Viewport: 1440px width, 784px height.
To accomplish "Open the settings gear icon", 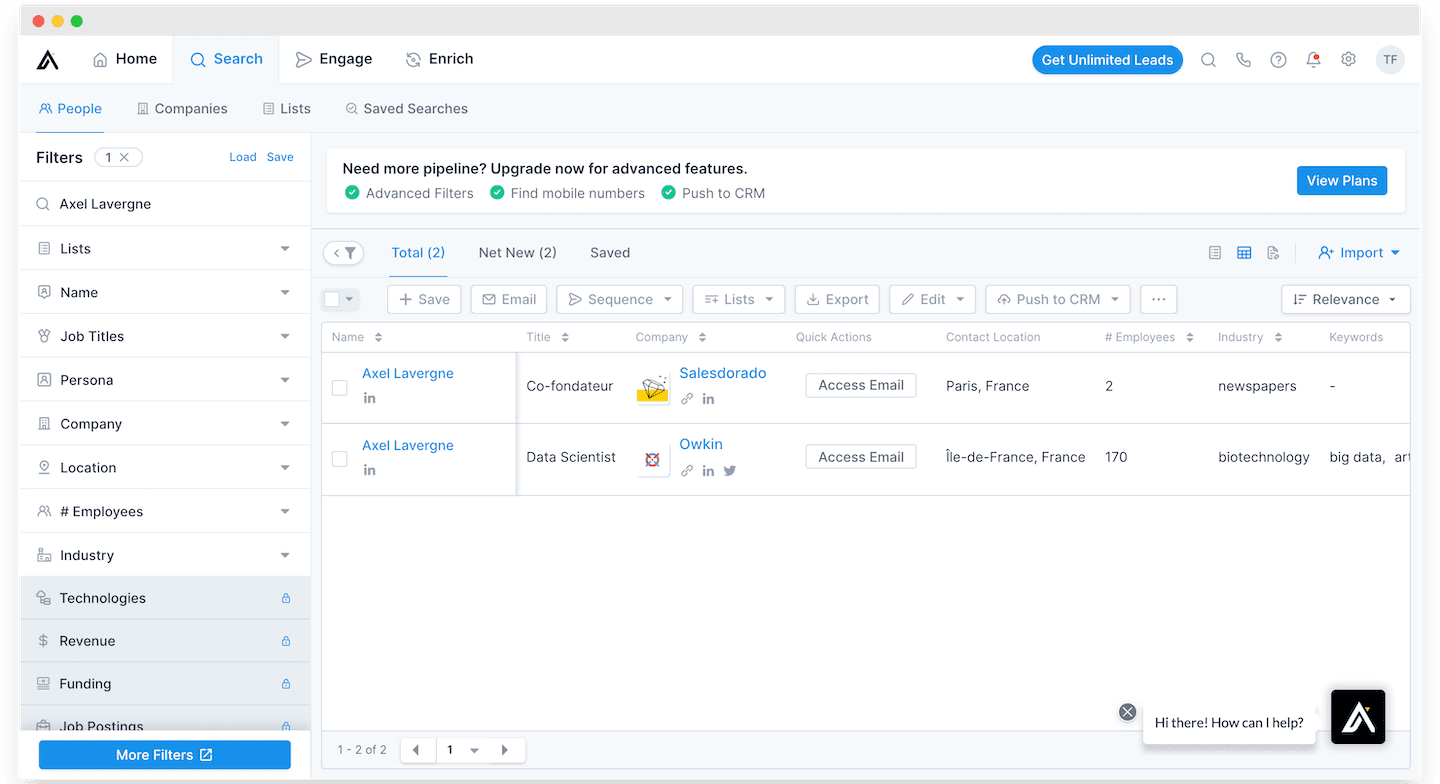I will coord(1348,60).
